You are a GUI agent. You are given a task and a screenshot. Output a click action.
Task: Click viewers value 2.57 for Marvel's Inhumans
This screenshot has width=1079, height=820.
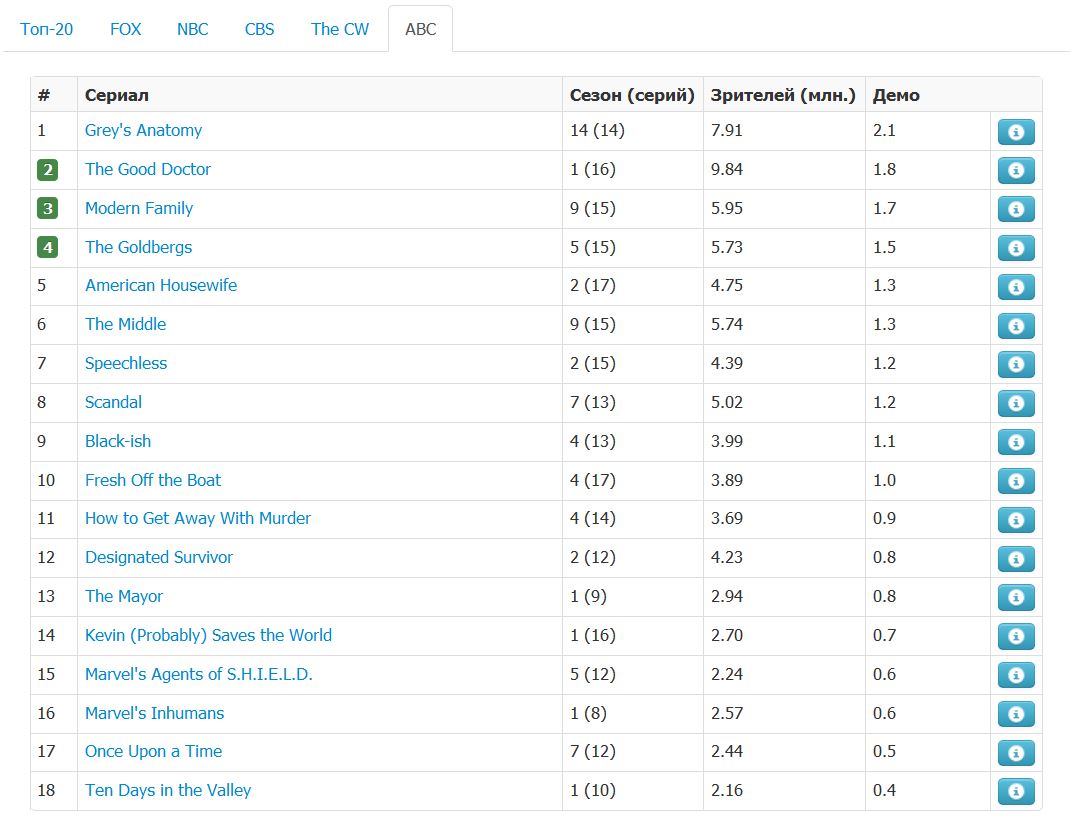click(x=727, y=713)
